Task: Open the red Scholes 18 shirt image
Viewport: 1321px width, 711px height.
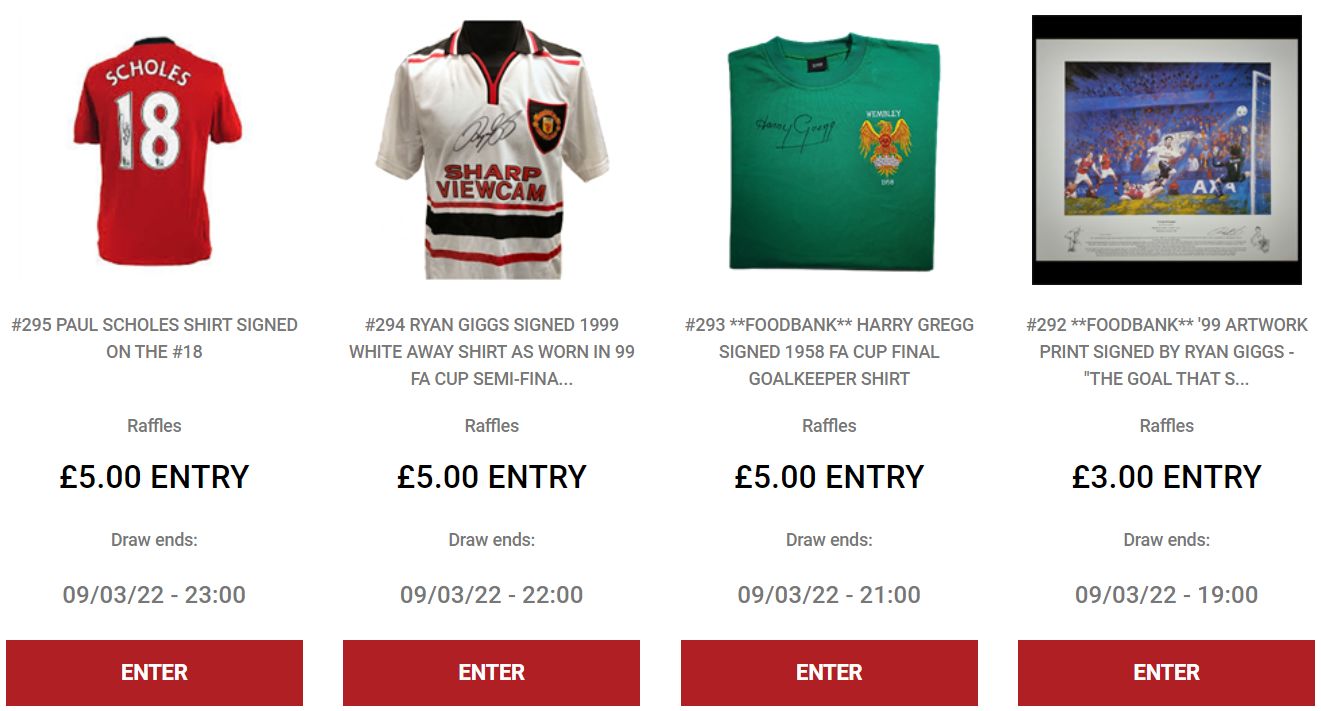Action: click(x=154, y=150)
